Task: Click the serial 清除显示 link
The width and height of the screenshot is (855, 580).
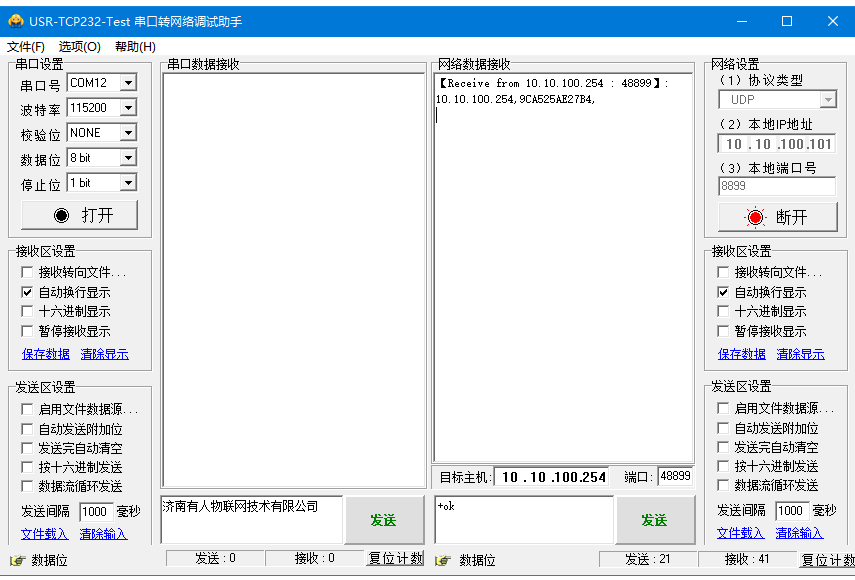Action: pyautogui.click(x=104, y=354)
